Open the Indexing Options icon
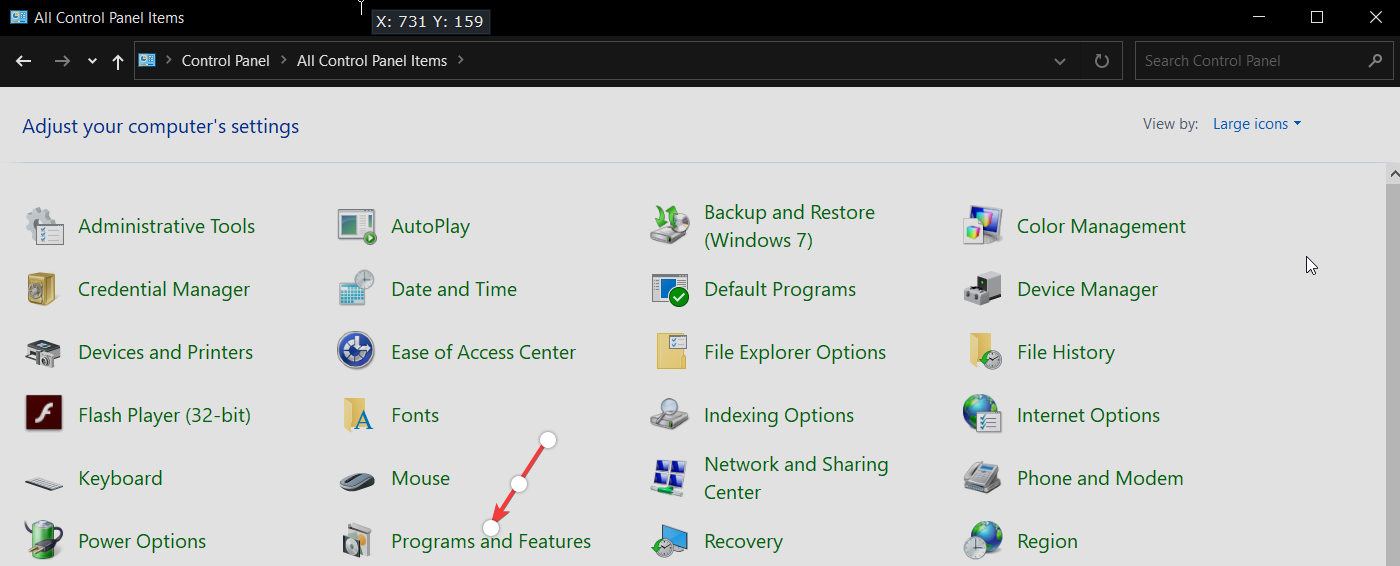The width and height of the screenshot is (1400, 566). [670, 415]
